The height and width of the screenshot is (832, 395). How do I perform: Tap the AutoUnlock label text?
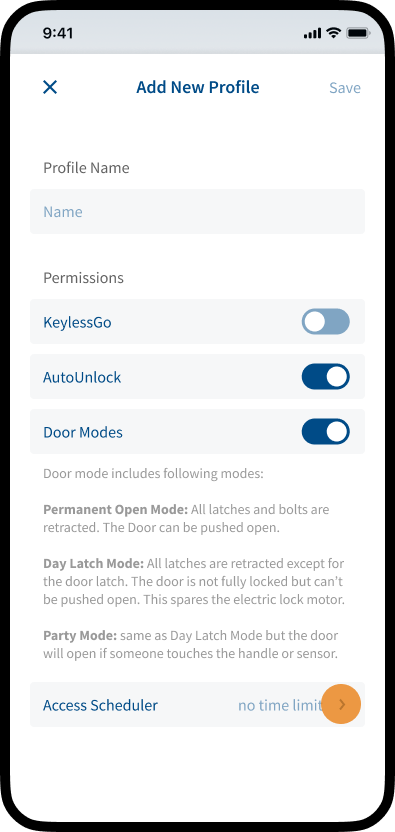pyautogui.click(x=82, y=377)
